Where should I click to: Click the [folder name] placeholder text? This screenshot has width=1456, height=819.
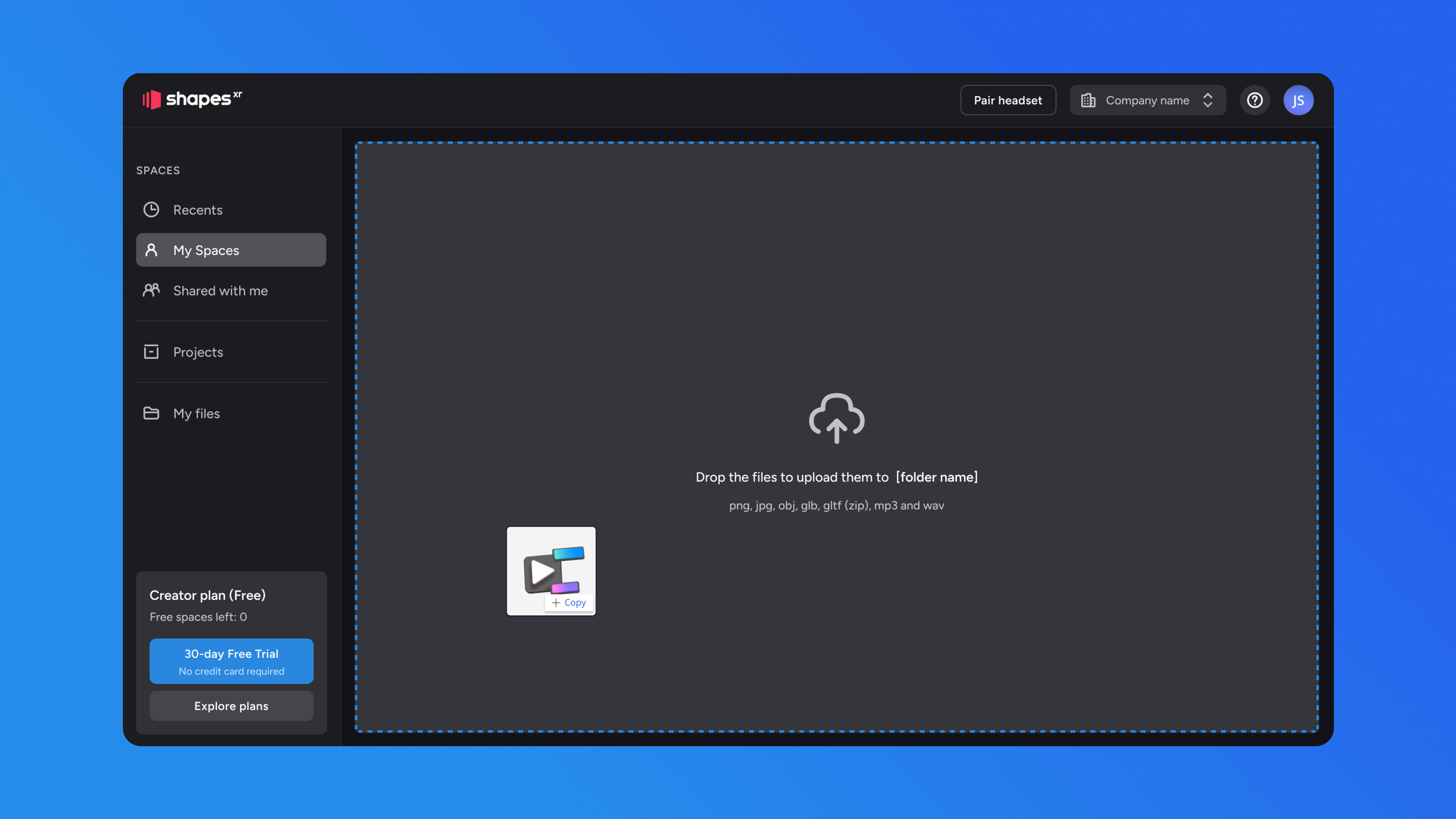937,477
